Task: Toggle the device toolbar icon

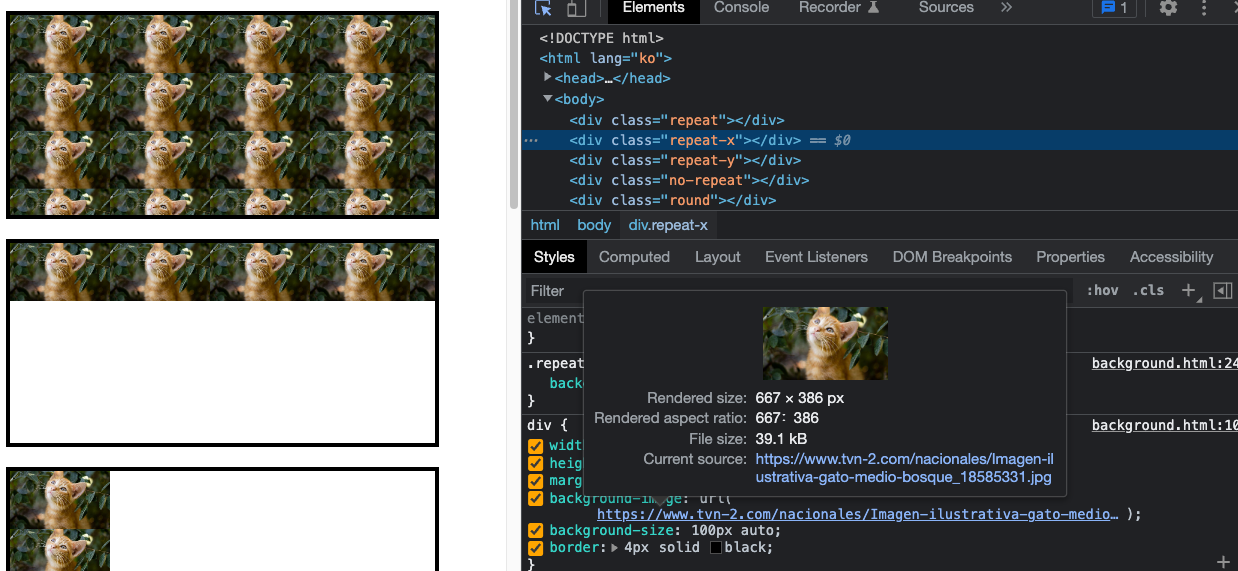Action: (575, 8)
